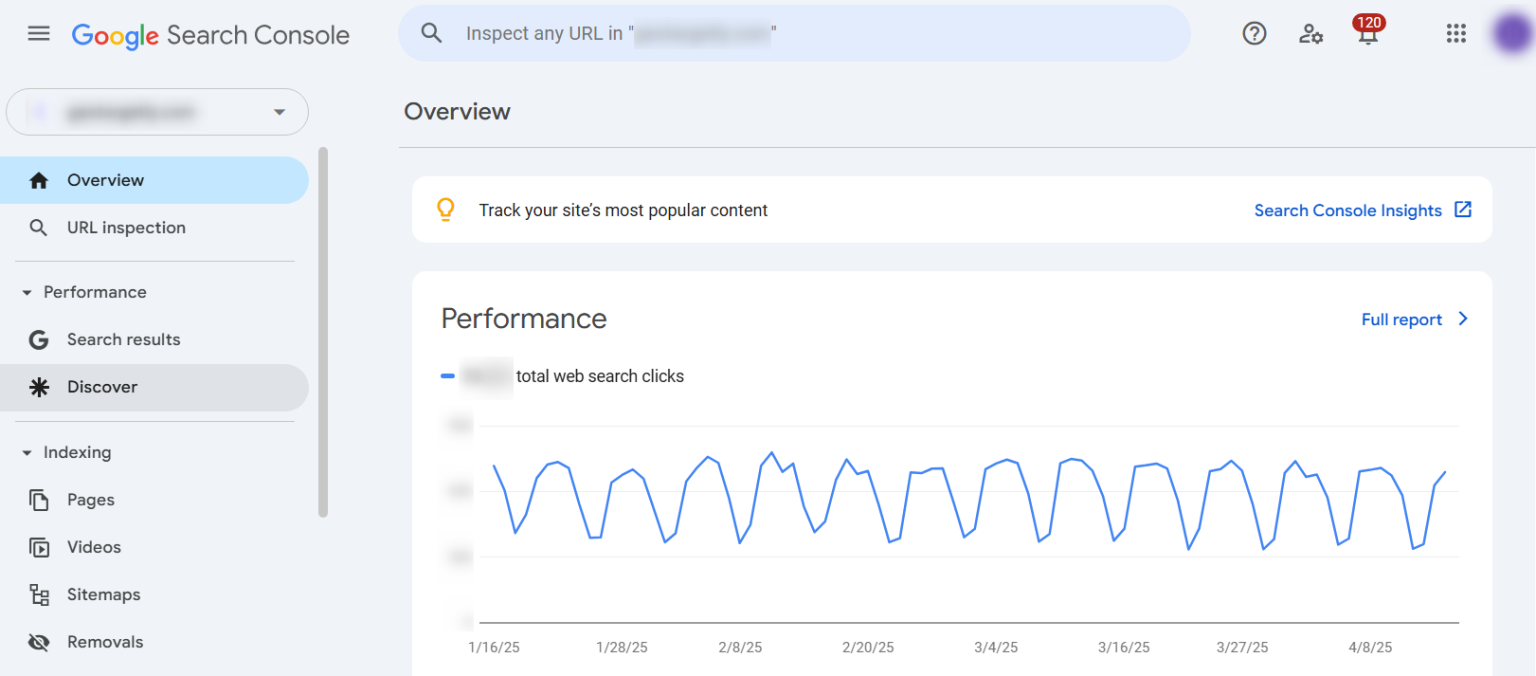Open users and permissions settings icon
Image resolution: width=1536 pixels, height=676 pixels.
pos(1311,34)
